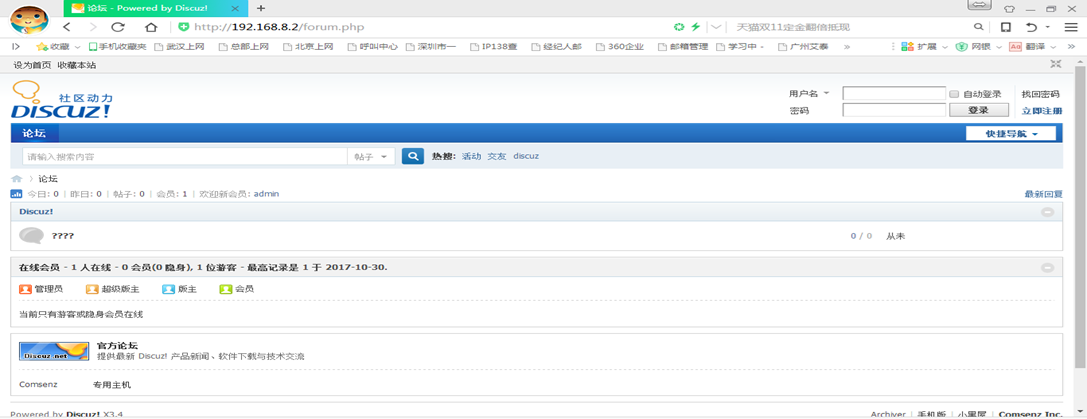Focus the forum search input box
The width and height of the screenshot is (1087, 419).
click(x=184, y=157)
